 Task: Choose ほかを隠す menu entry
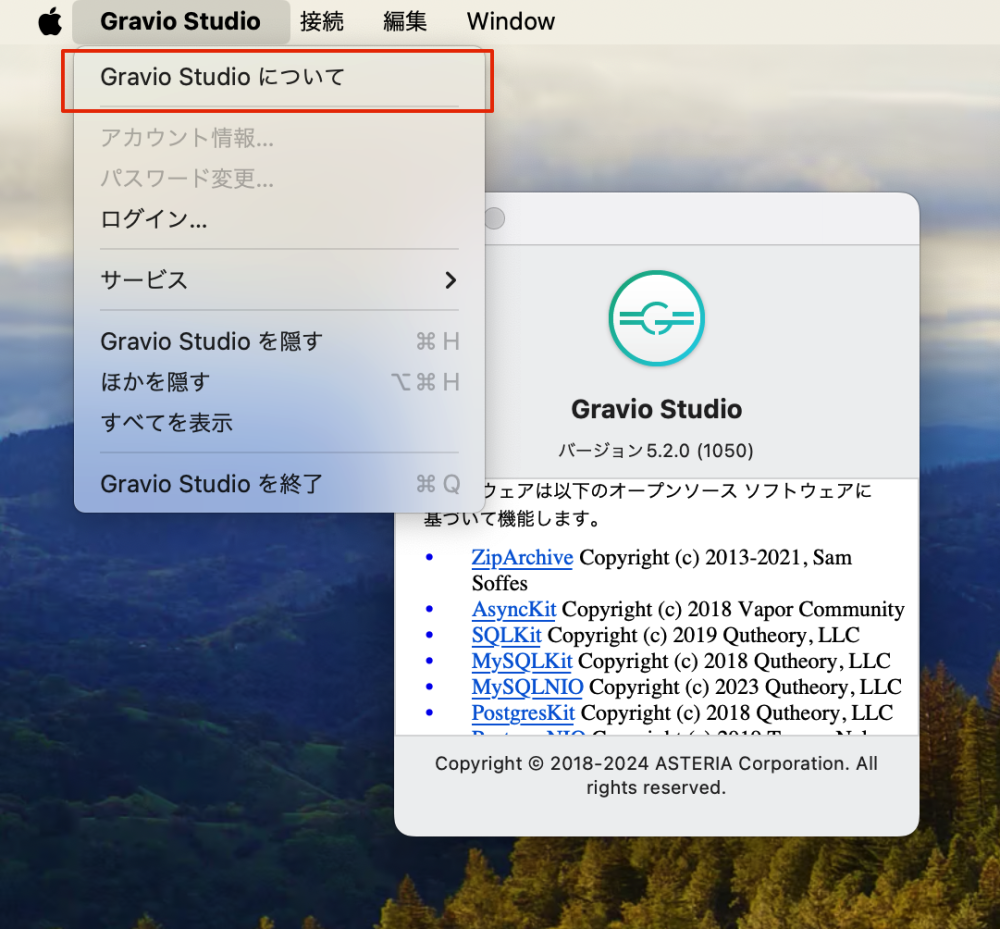279,382
